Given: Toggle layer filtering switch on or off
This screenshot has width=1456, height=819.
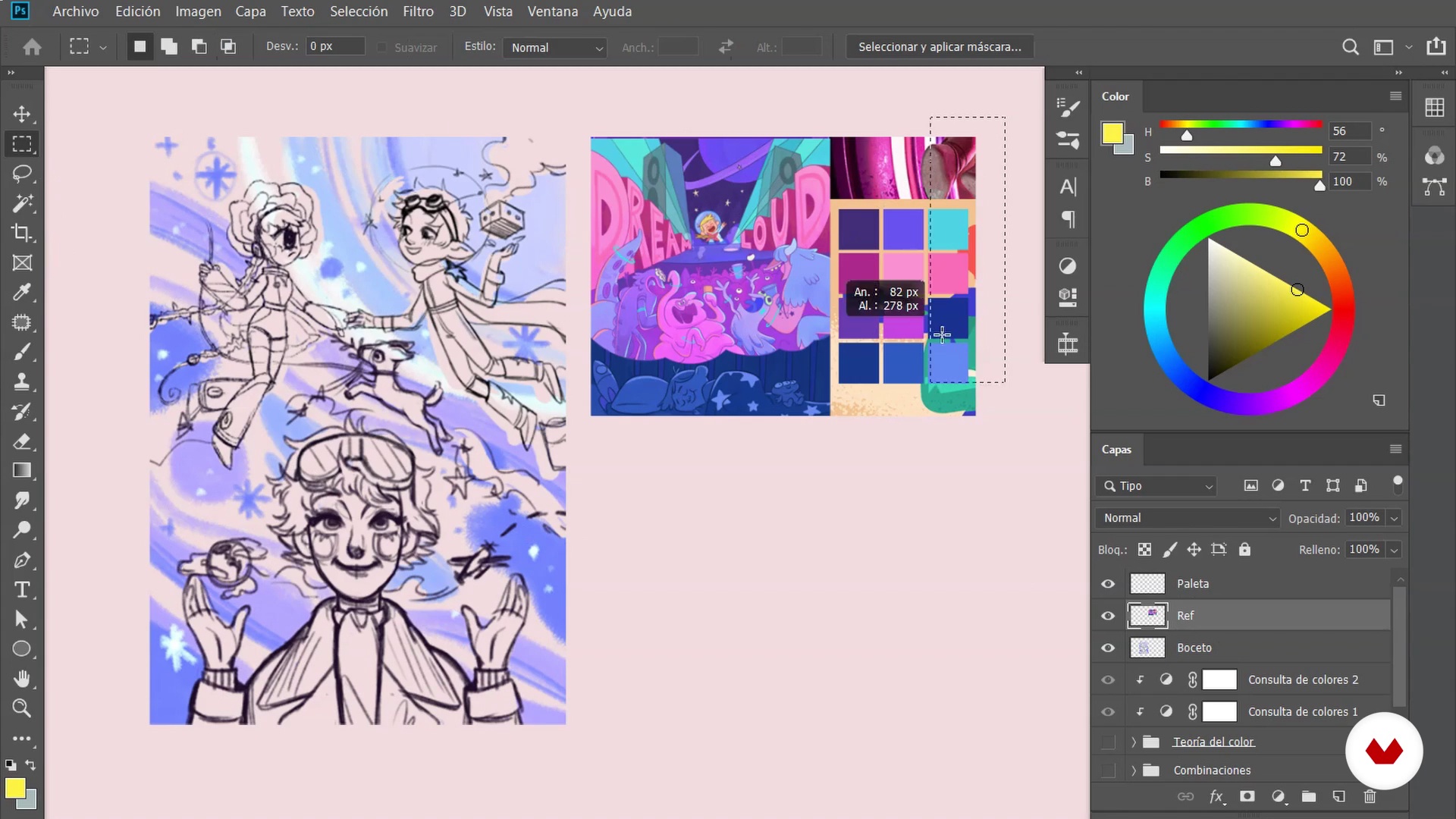Looking at the screenshot, I should click(1398, 485).
